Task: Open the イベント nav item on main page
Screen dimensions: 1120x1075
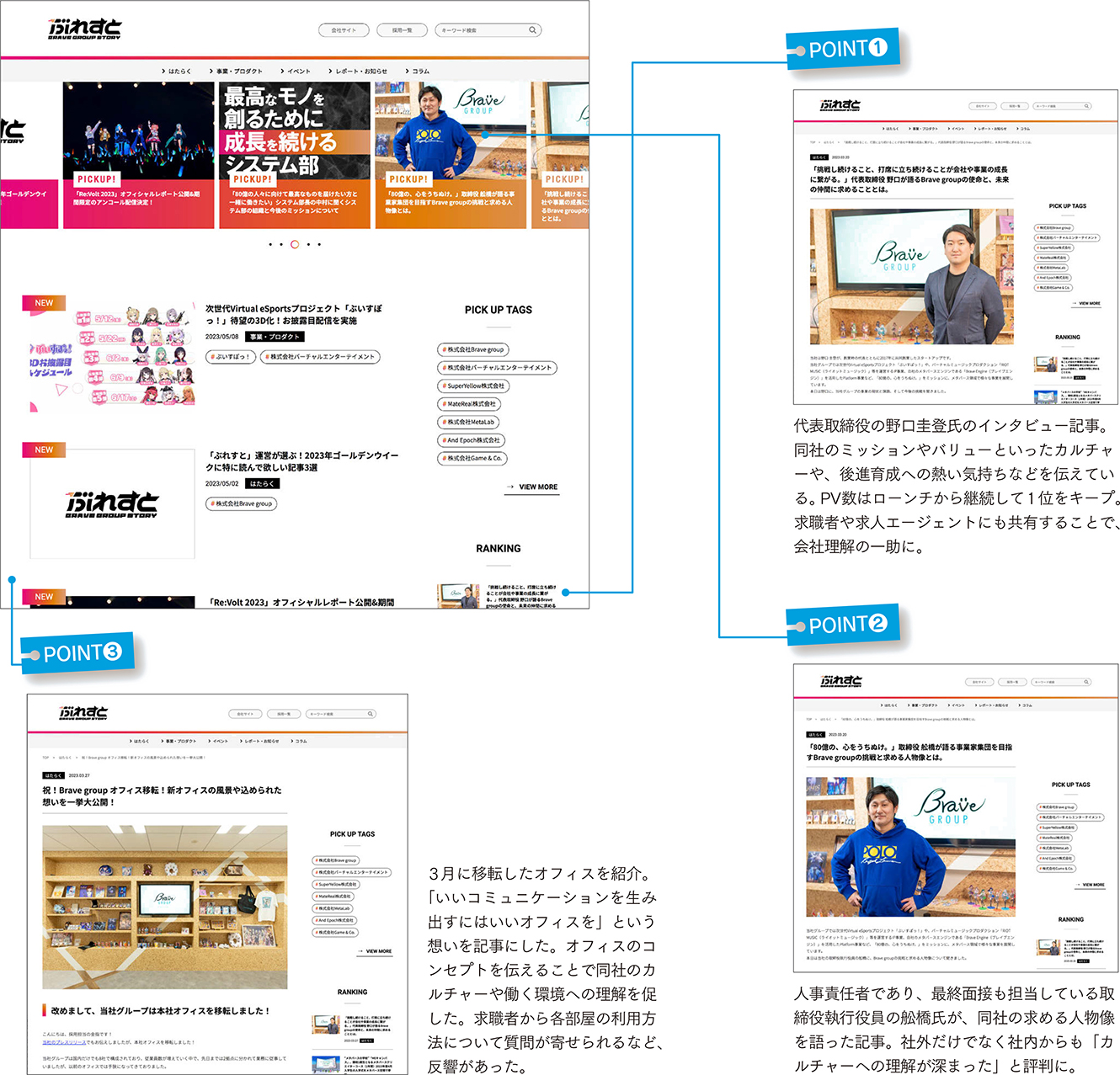Action: click(296, 72)
